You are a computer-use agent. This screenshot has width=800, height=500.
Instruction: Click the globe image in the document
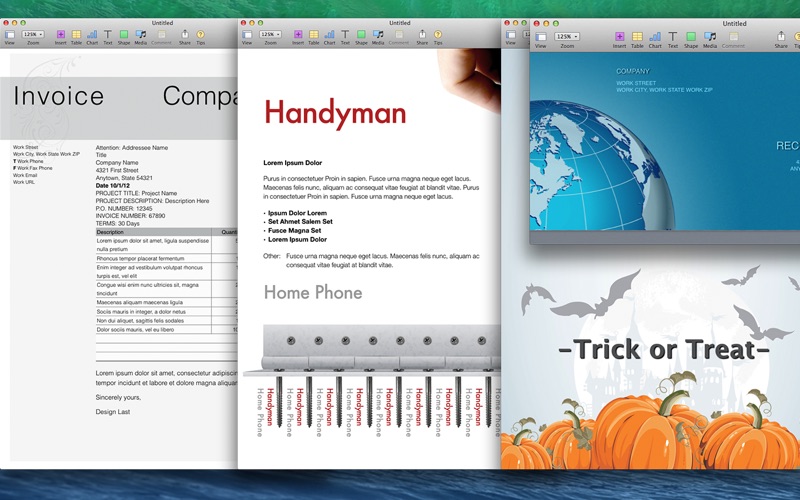(x=602, y=165)
